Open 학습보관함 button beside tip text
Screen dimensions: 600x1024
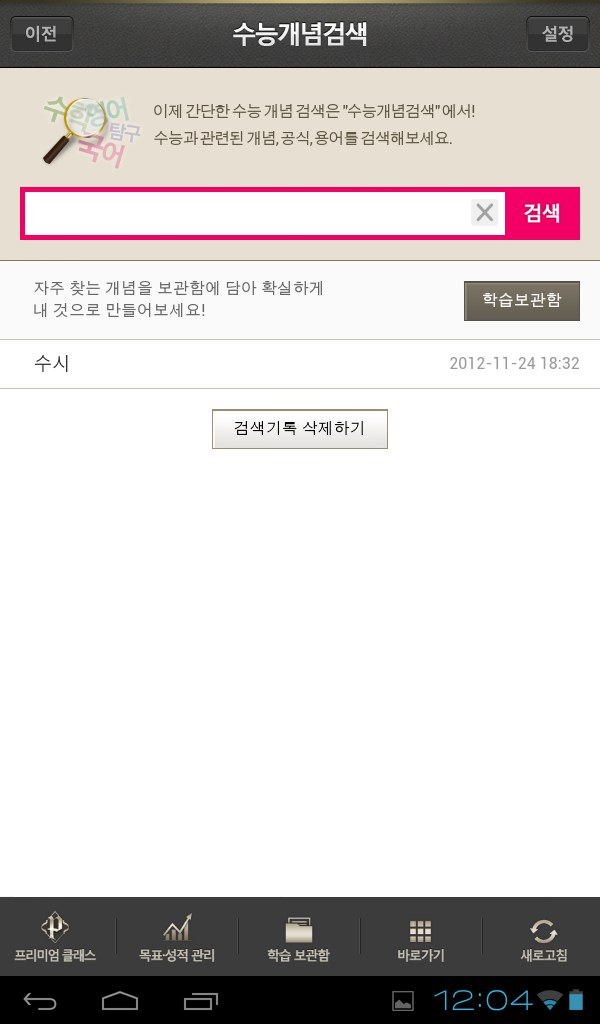pyautogui.click(x=522, y=300)
